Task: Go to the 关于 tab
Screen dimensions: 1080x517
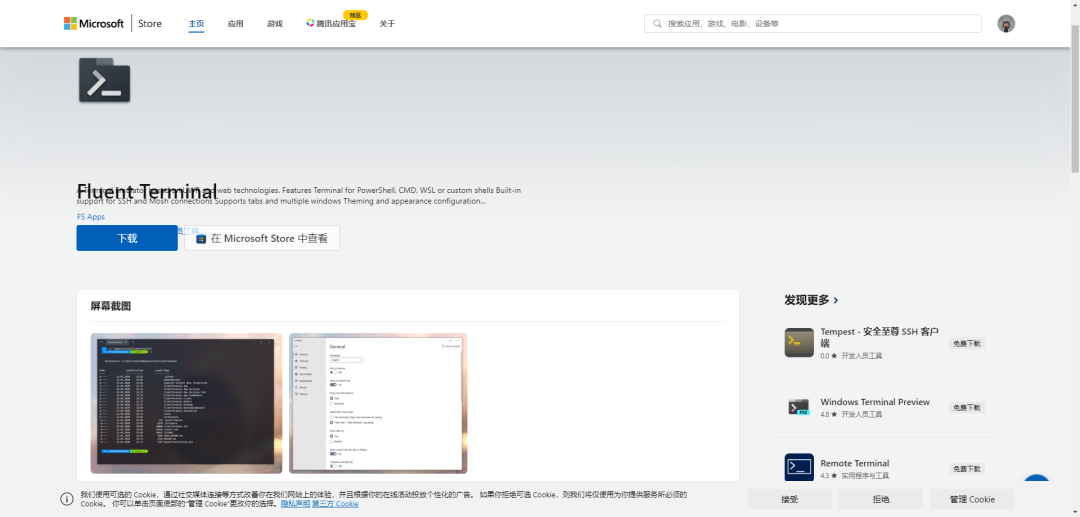Action: click(x=387, y=23)
